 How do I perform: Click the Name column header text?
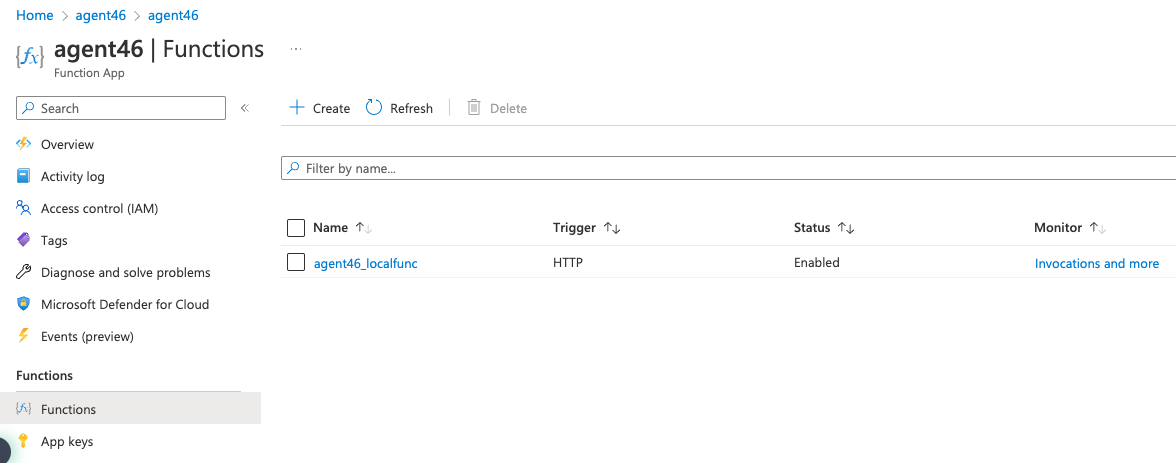(331, 227)
